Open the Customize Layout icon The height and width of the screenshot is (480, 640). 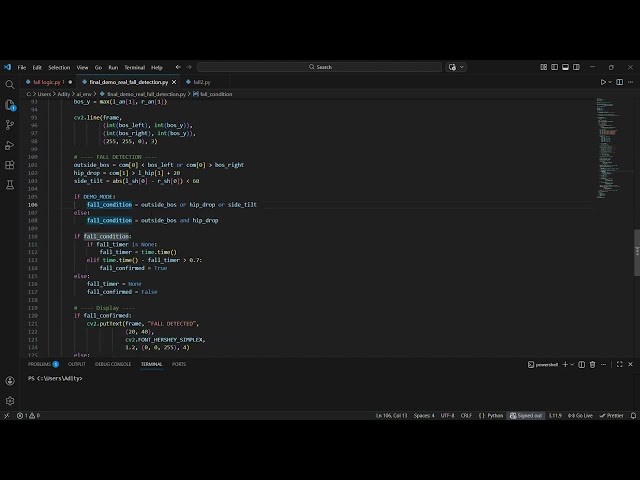tap(544, 67)
